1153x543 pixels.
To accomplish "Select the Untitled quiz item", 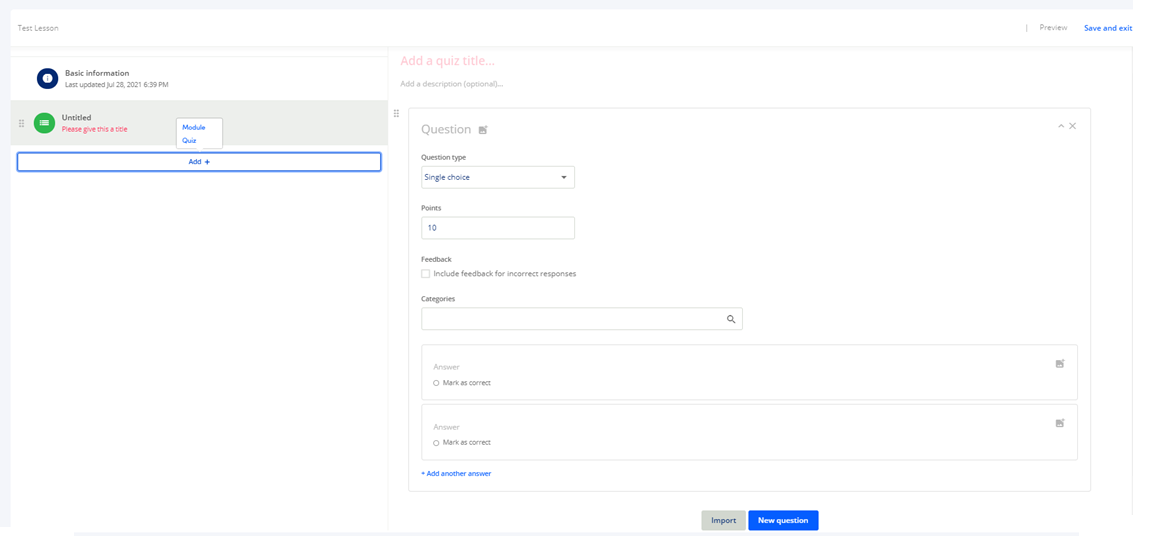I will (199, 123).
